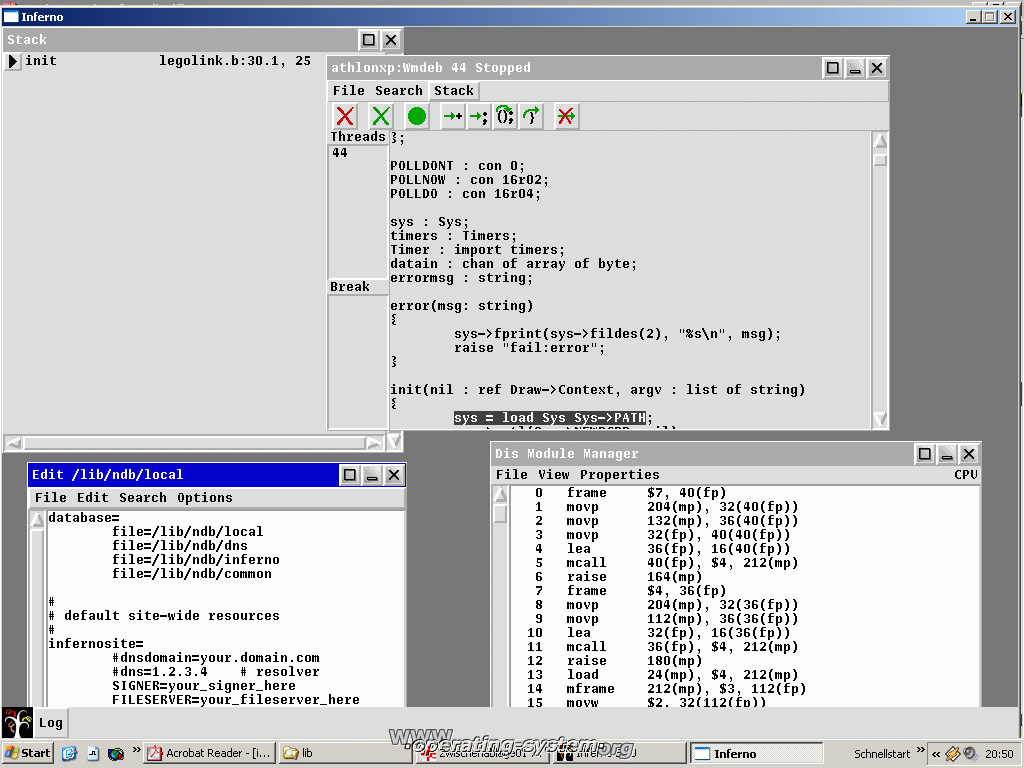Viewport: 1024px width, 768px height.
Task: Open the Options menu in the Edit window
Action: [204, 498]
